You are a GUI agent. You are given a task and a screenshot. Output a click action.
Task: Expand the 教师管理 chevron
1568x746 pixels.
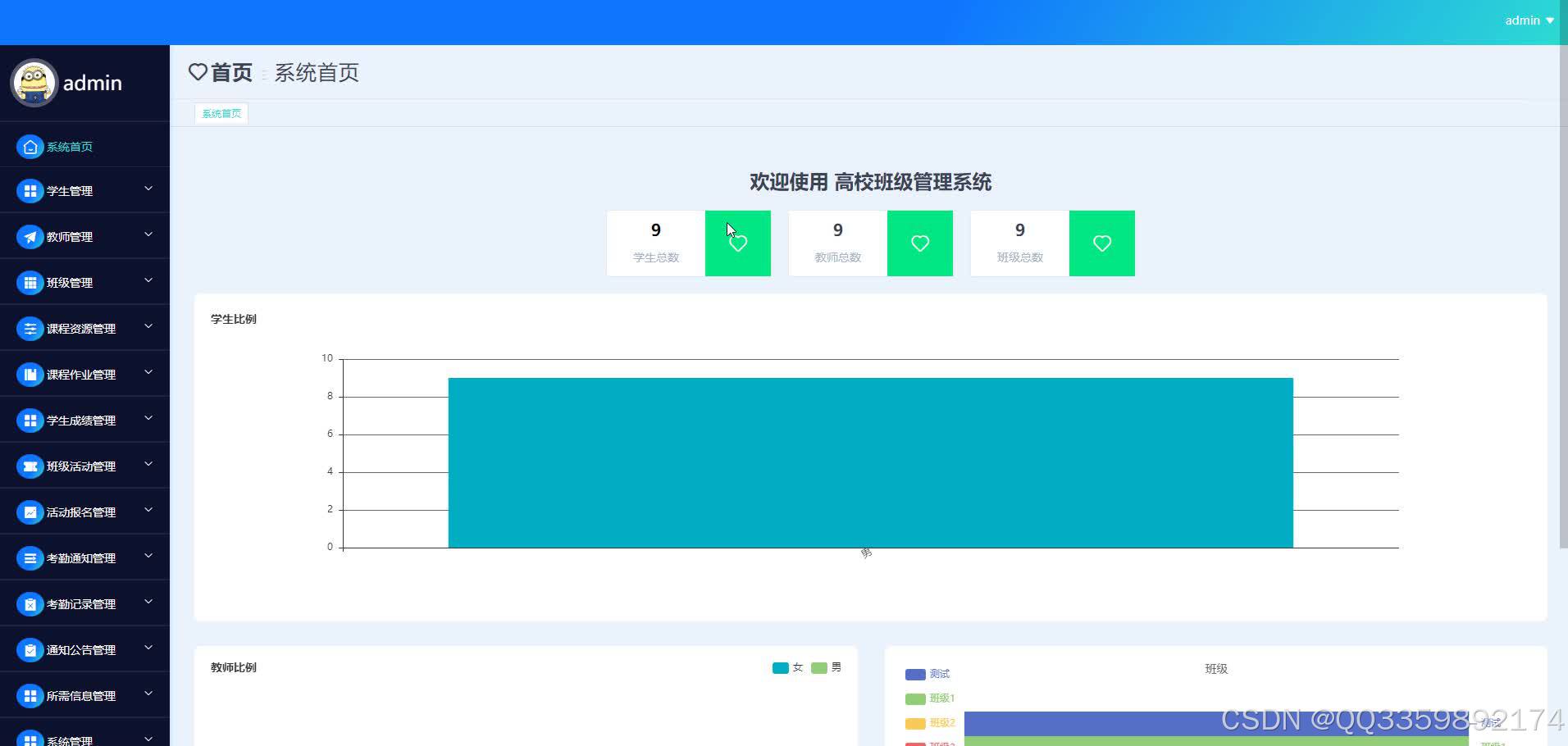point(148,235)
